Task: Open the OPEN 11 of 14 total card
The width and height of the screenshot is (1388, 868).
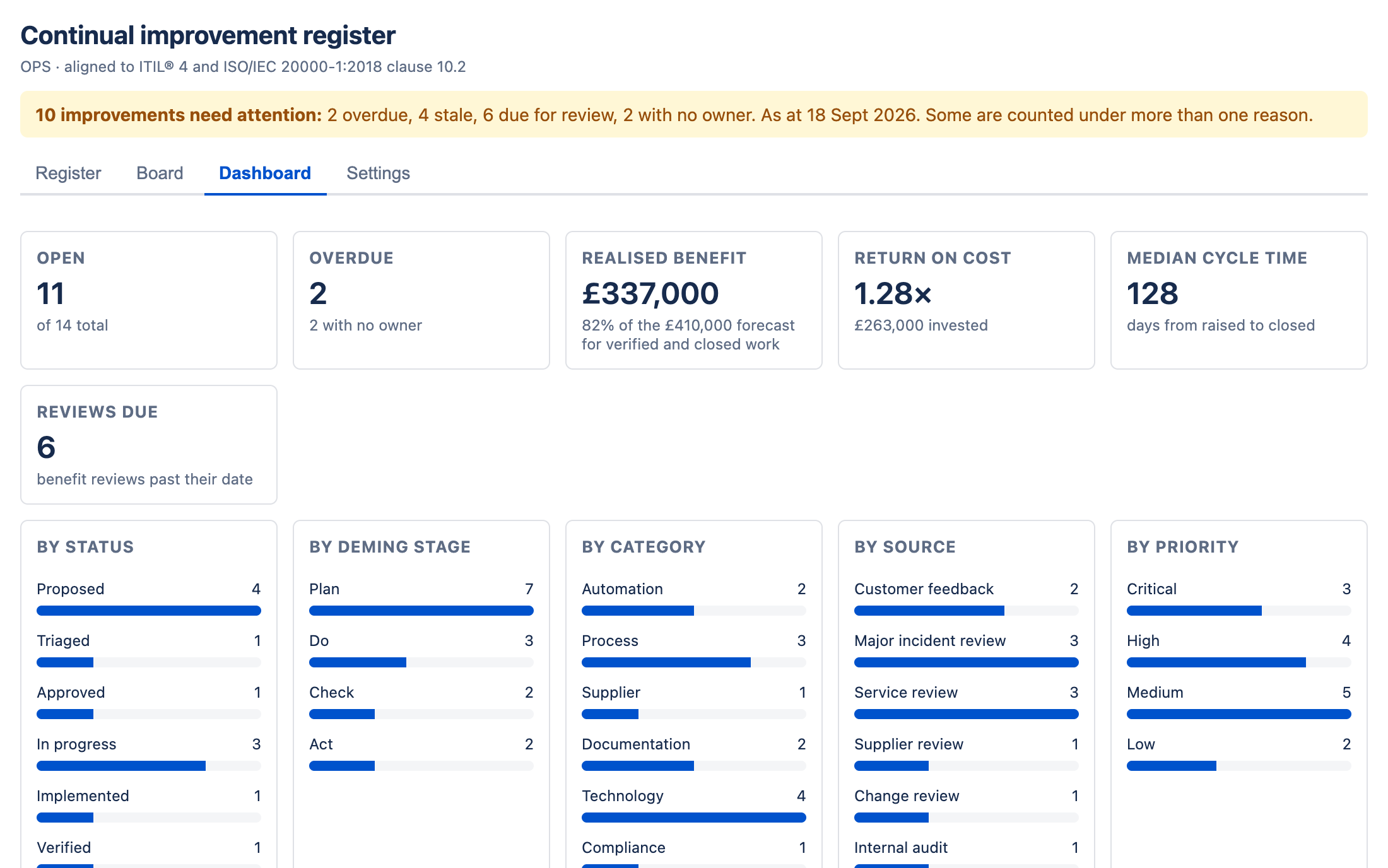Action: pos(149,300)
